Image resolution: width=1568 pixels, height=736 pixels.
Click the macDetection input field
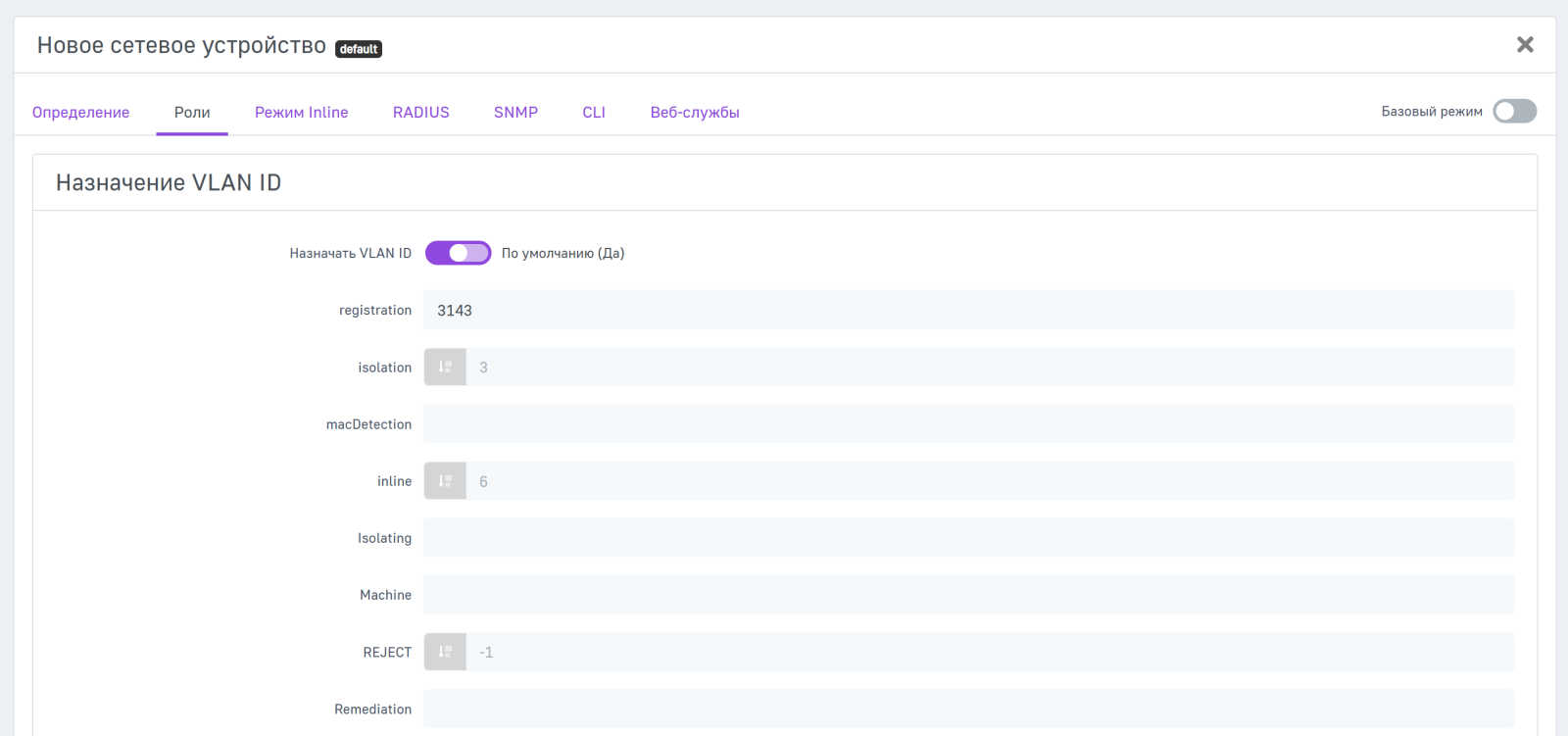tap(968, 424)
